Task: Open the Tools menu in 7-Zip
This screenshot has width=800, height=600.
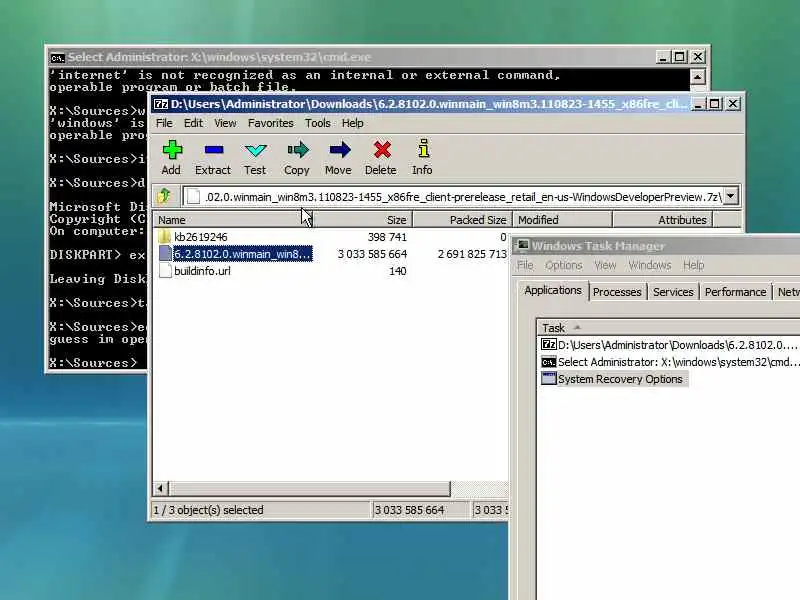Action: [x=318, y=123]
